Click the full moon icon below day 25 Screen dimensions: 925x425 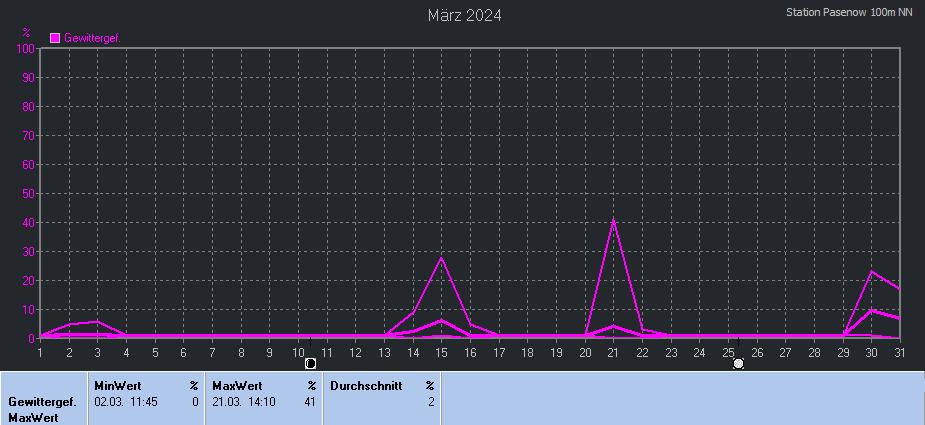coord(739,364)
